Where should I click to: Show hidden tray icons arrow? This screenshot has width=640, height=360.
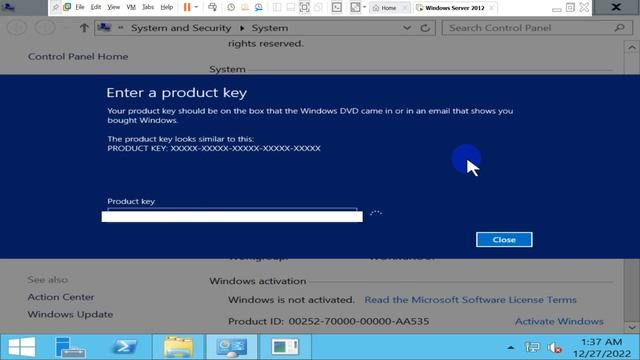click(x=511, y=347)
